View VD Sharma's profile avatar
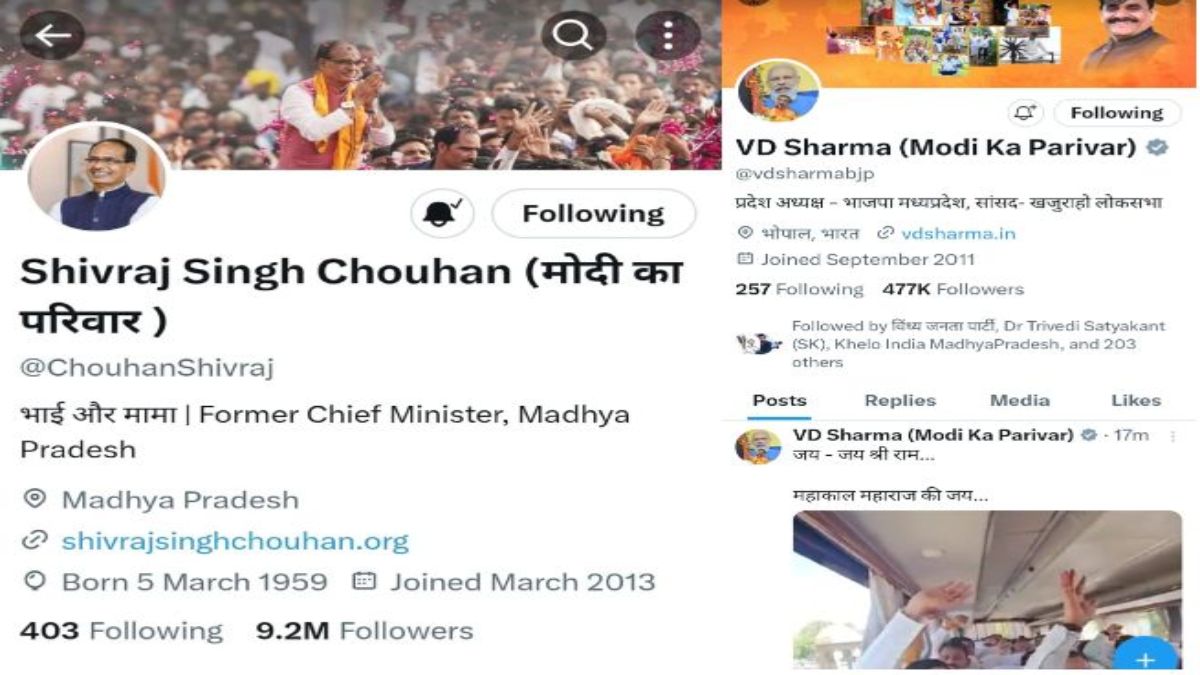 click(778, 91)
